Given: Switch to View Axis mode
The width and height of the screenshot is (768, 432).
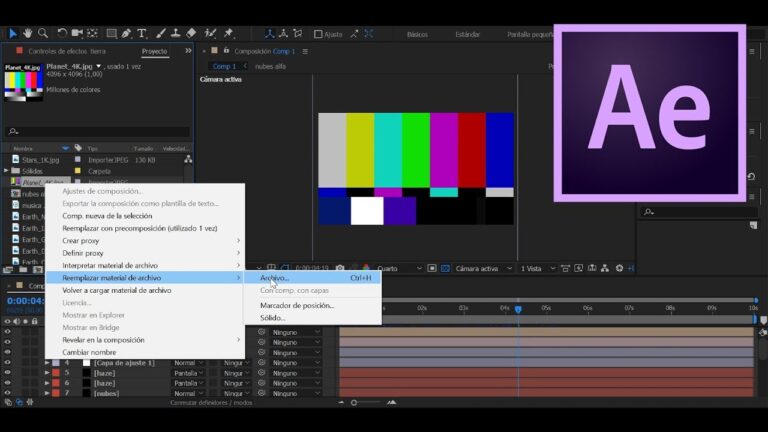Looking at the screenshot, I should (x=297, y=33).
